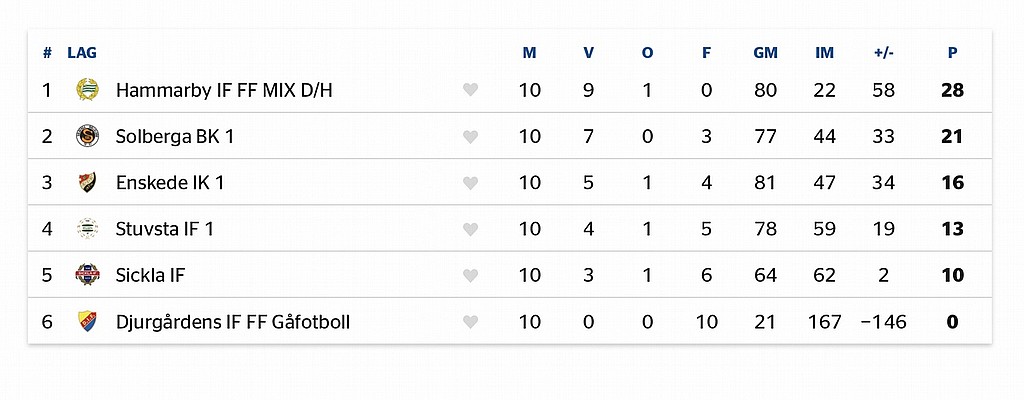
Task: Toggle favorite heart for Enskede IK 1
Action: [470, 183]
